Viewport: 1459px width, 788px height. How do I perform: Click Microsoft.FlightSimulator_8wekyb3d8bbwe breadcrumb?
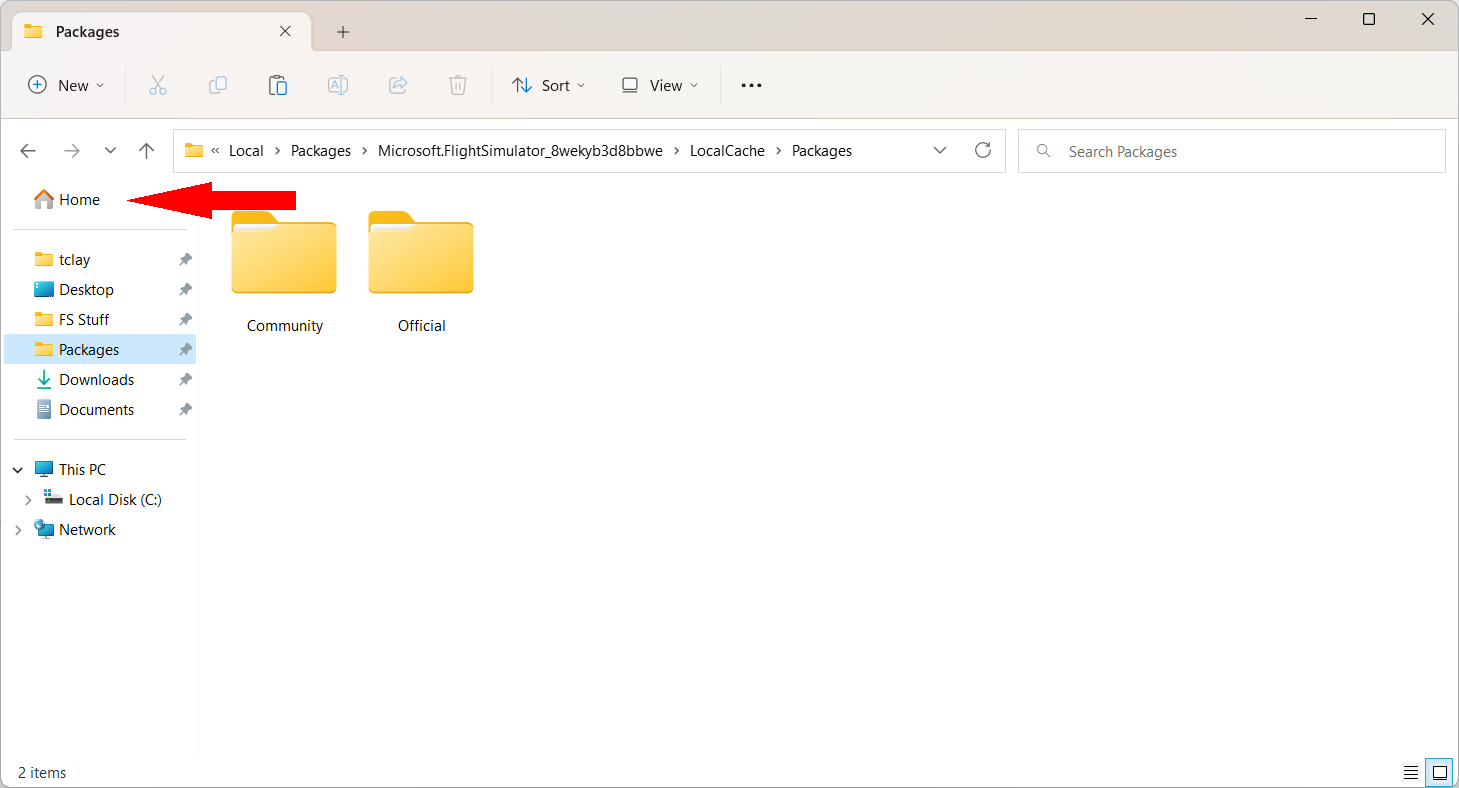point(520,151)
